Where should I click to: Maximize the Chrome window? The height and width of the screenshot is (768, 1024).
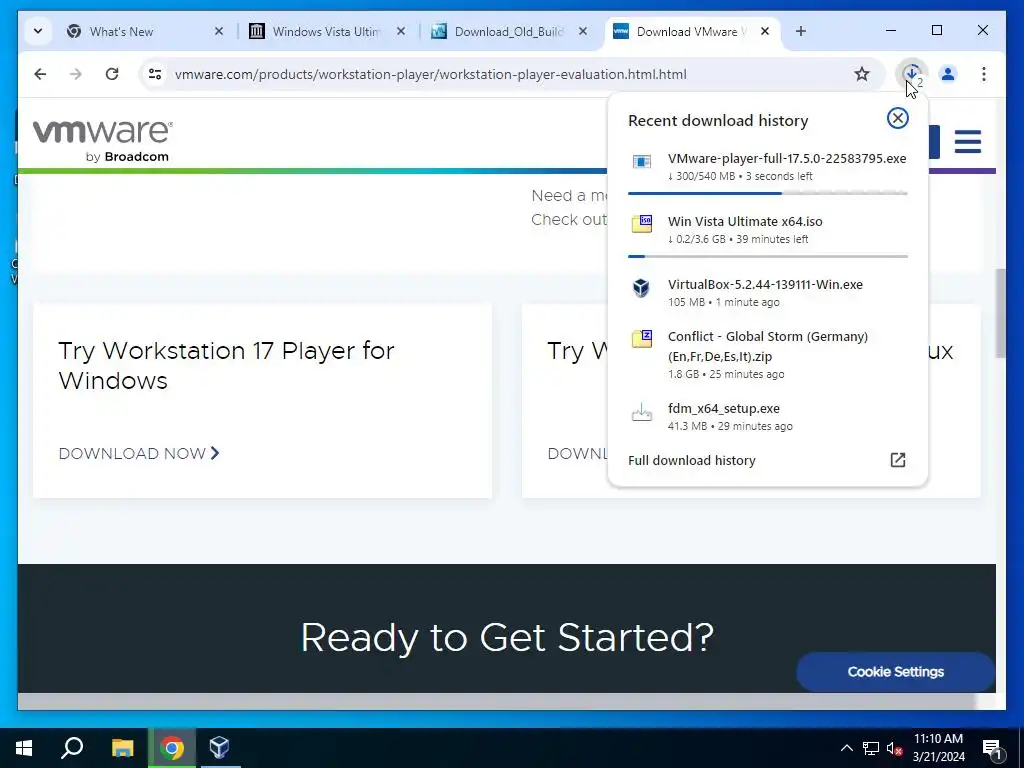point(936,30)
